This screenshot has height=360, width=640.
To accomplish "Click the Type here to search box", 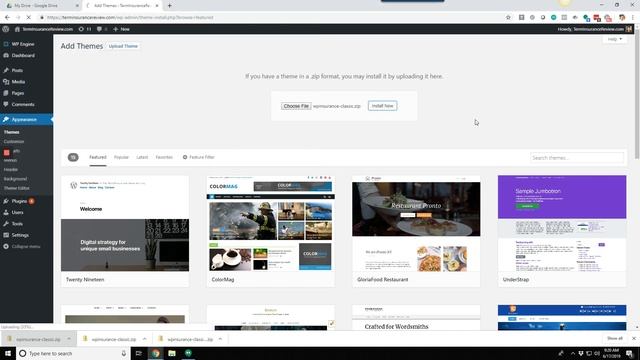I will click(73, 353).
